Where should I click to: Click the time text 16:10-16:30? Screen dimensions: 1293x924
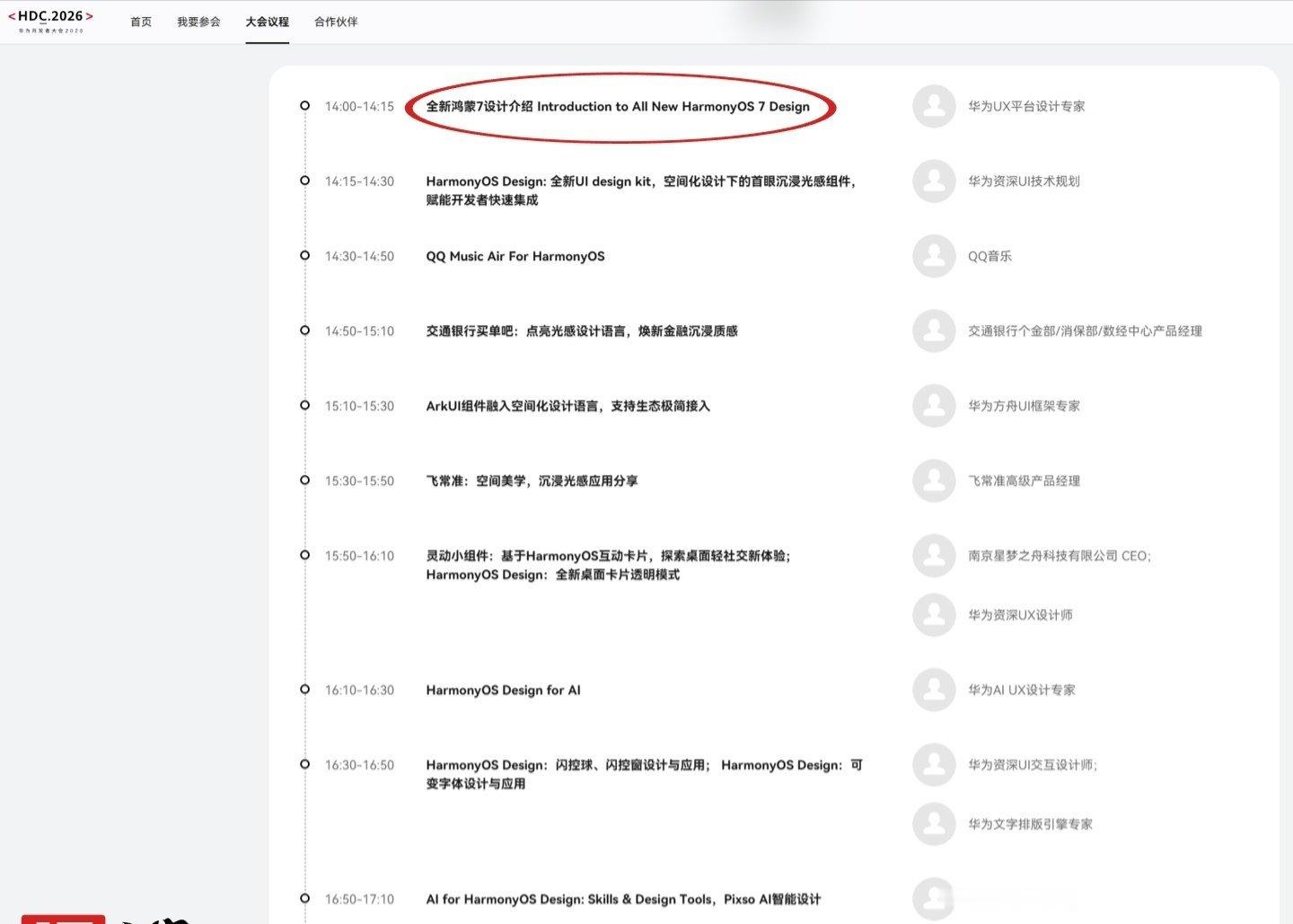coord(359,691)
